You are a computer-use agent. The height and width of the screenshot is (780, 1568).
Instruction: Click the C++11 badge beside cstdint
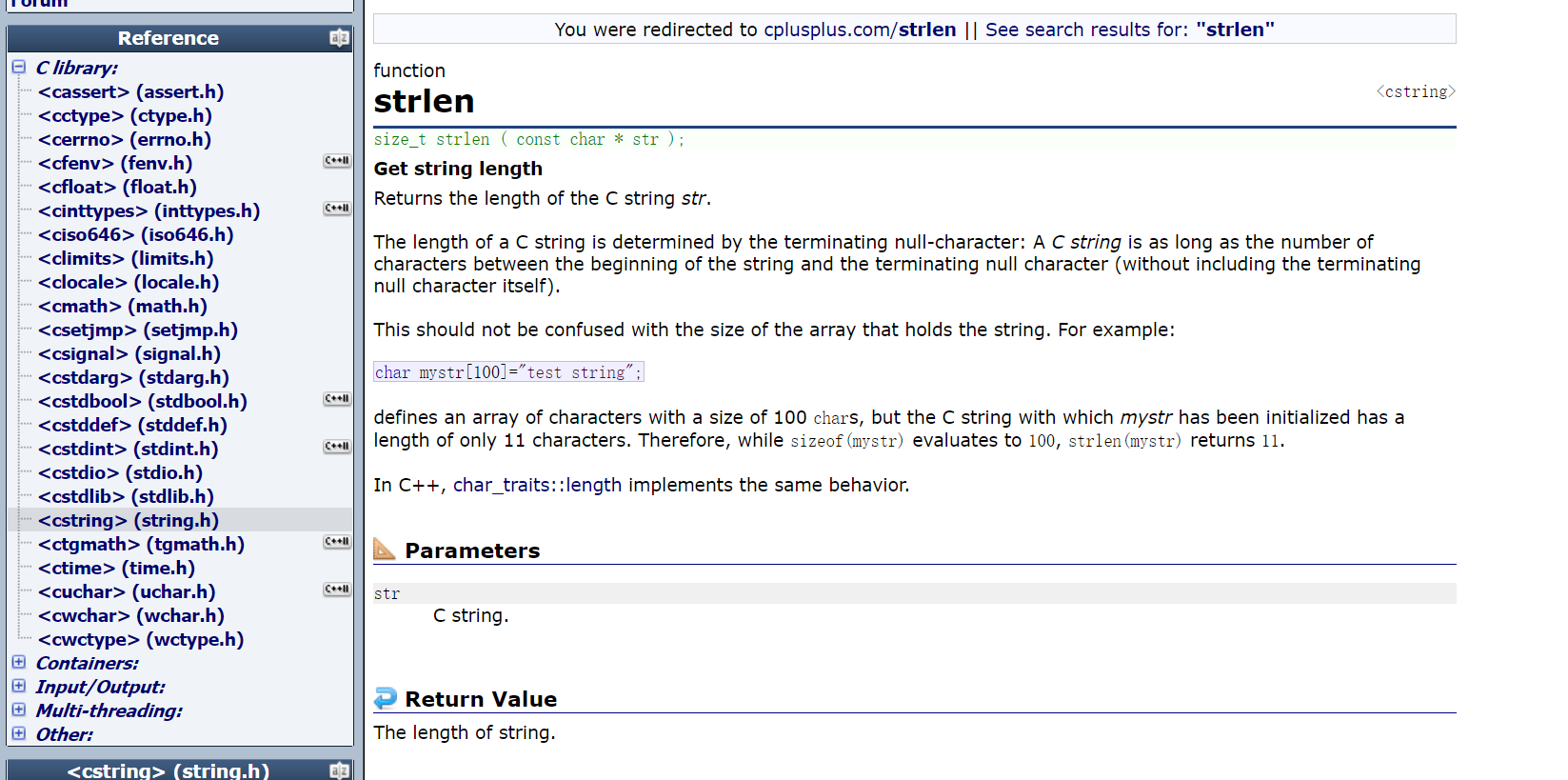[x=337, y=447]
